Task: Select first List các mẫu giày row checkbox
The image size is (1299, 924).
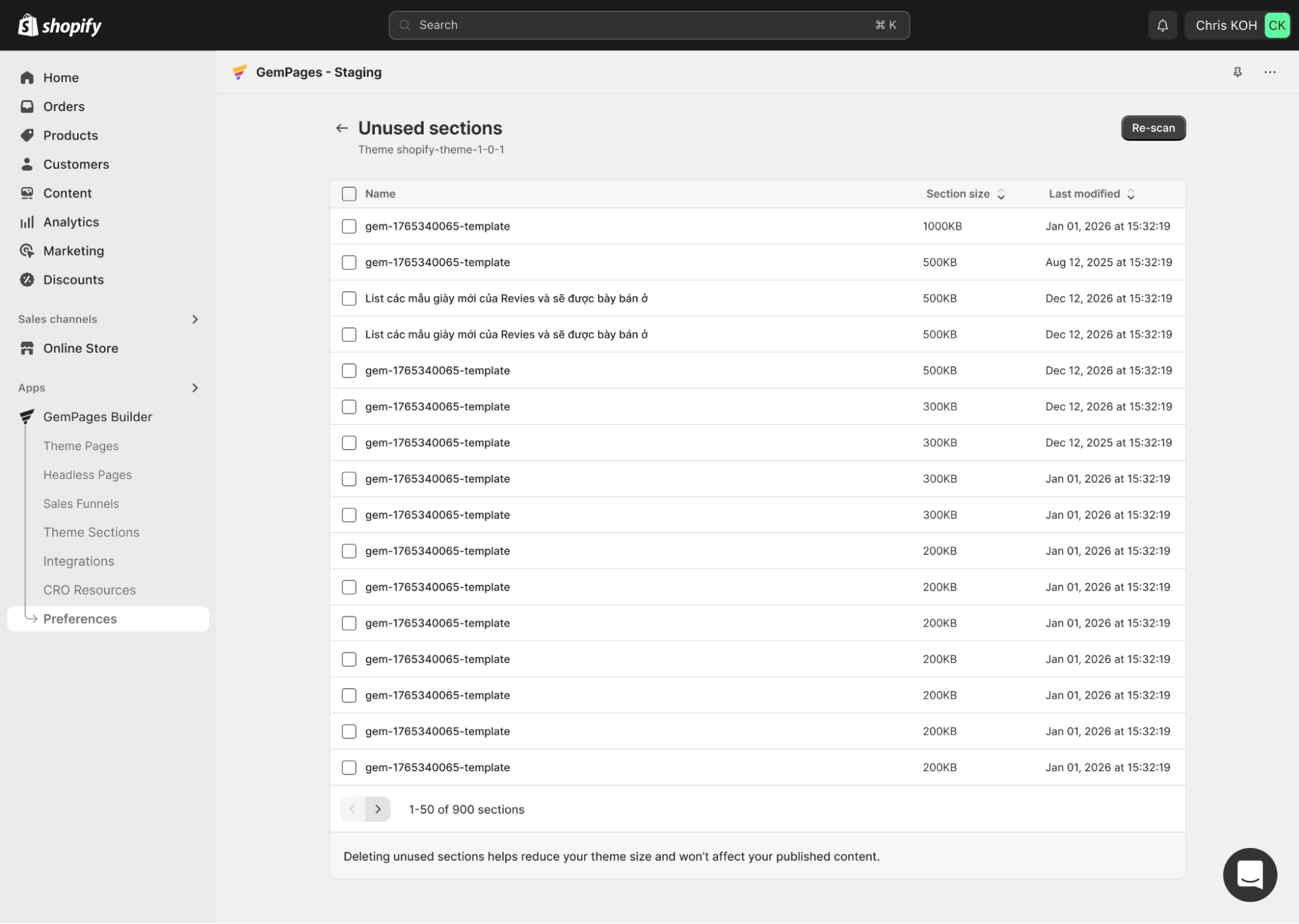Action: [x=349, y=298]
